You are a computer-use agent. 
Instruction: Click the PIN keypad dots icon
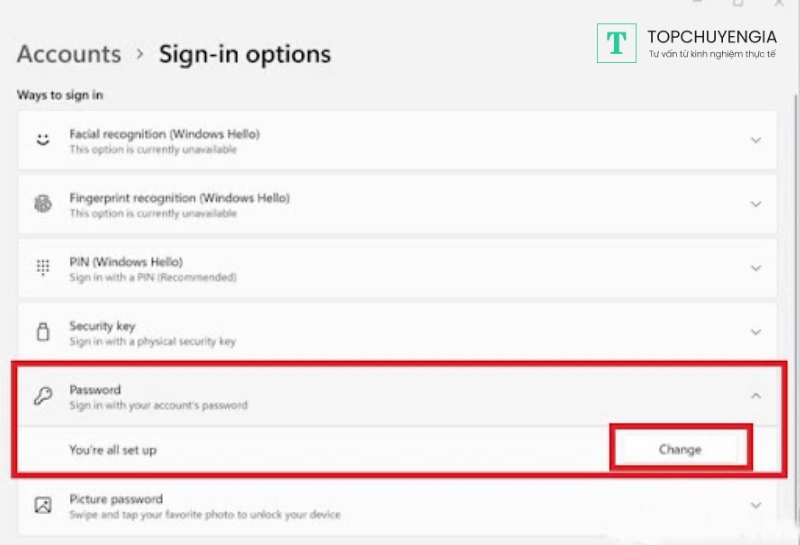[x=42, y=268]
